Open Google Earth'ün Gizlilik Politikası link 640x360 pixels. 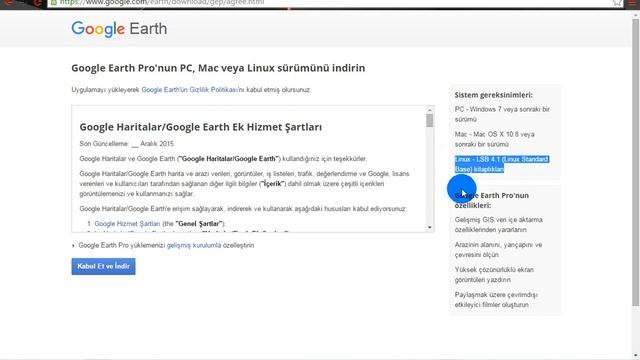pyautogui.click(x=190, y=90)
